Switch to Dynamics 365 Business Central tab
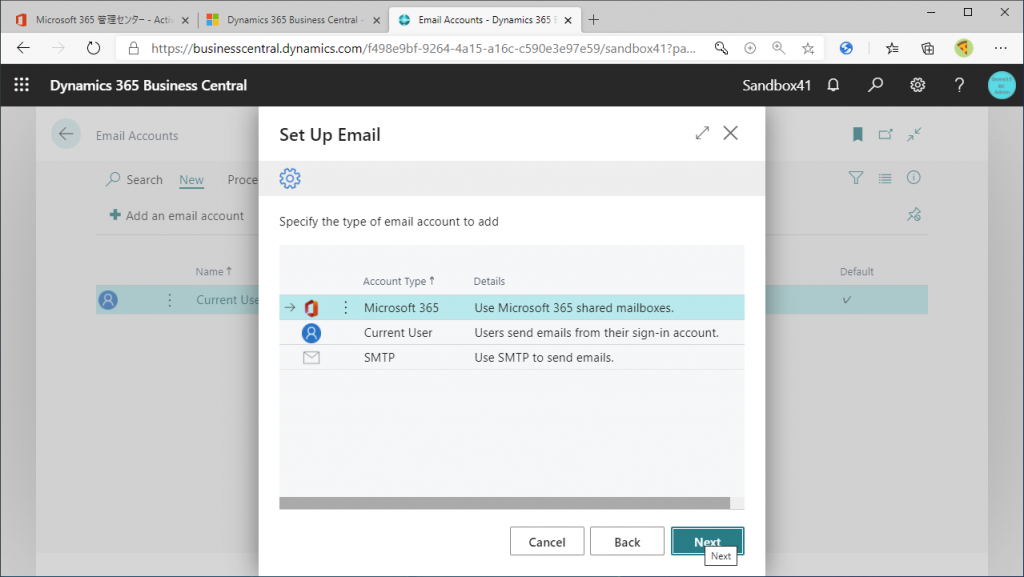1024x577 pixels. pyautogui.click(x=292, y=20)
